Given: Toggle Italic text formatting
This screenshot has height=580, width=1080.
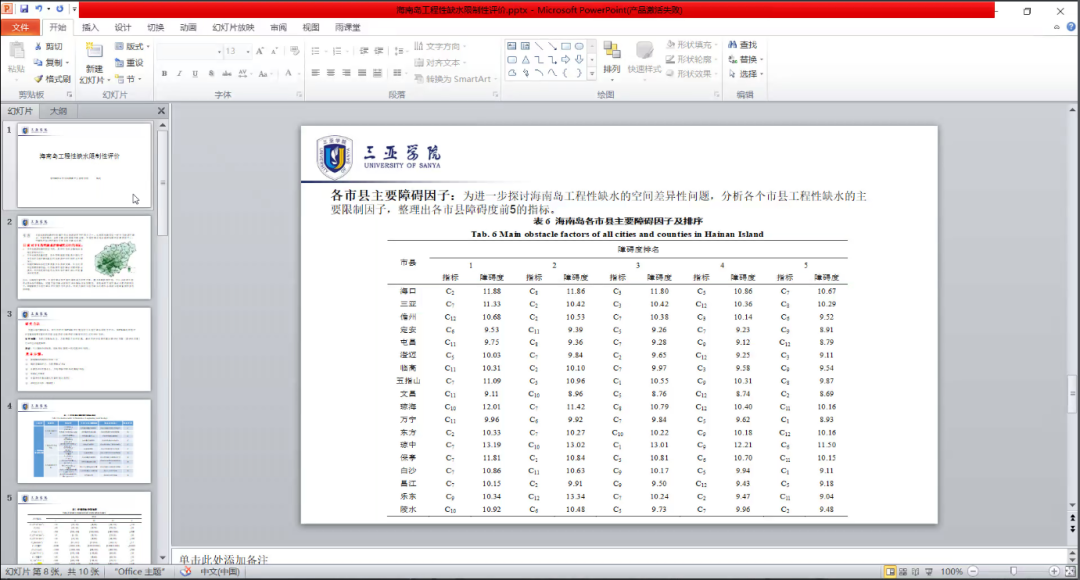Looking at the screenshot, I should coord(179,73).
